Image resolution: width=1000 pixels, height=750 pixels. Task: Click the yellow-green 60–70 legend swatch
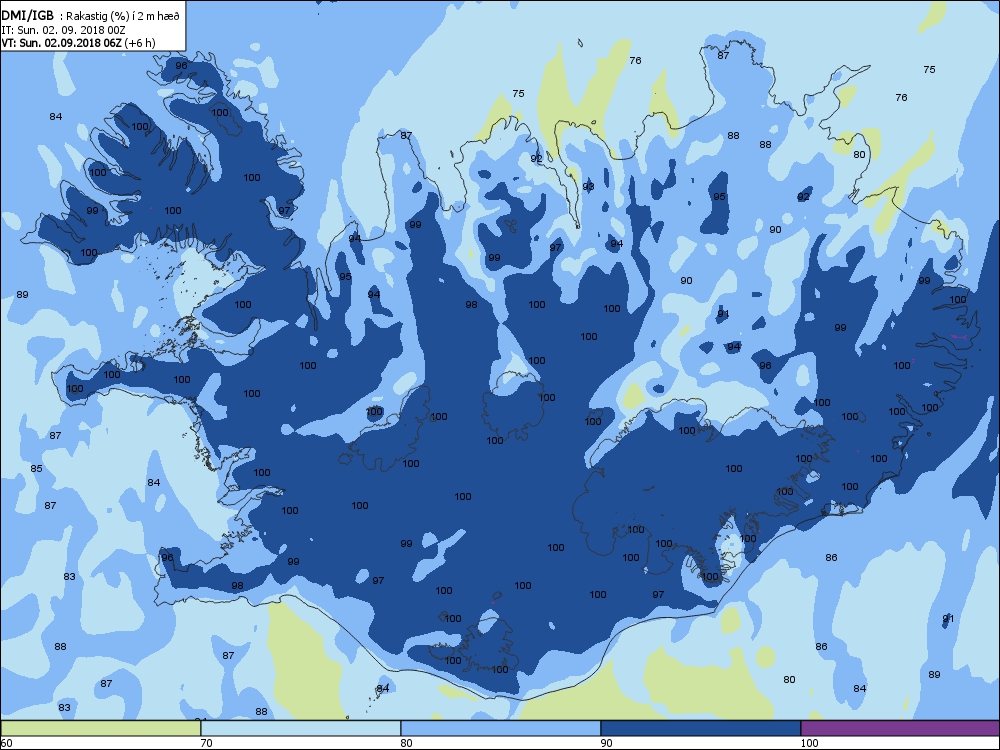click(100, 728)
